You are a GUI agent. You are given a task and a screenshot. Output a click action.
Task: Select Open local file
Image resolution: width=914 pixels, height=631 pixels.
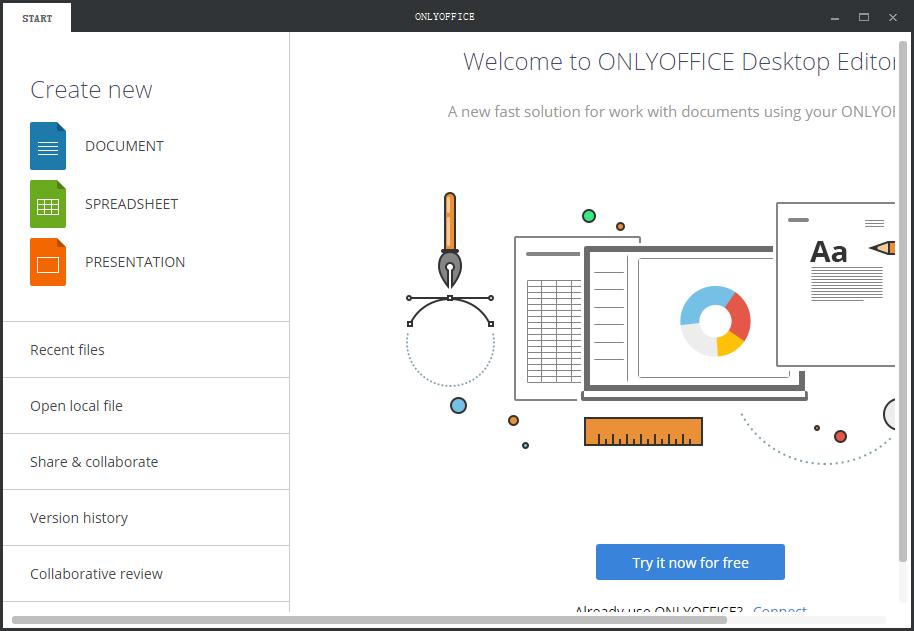tap(76, 406)
